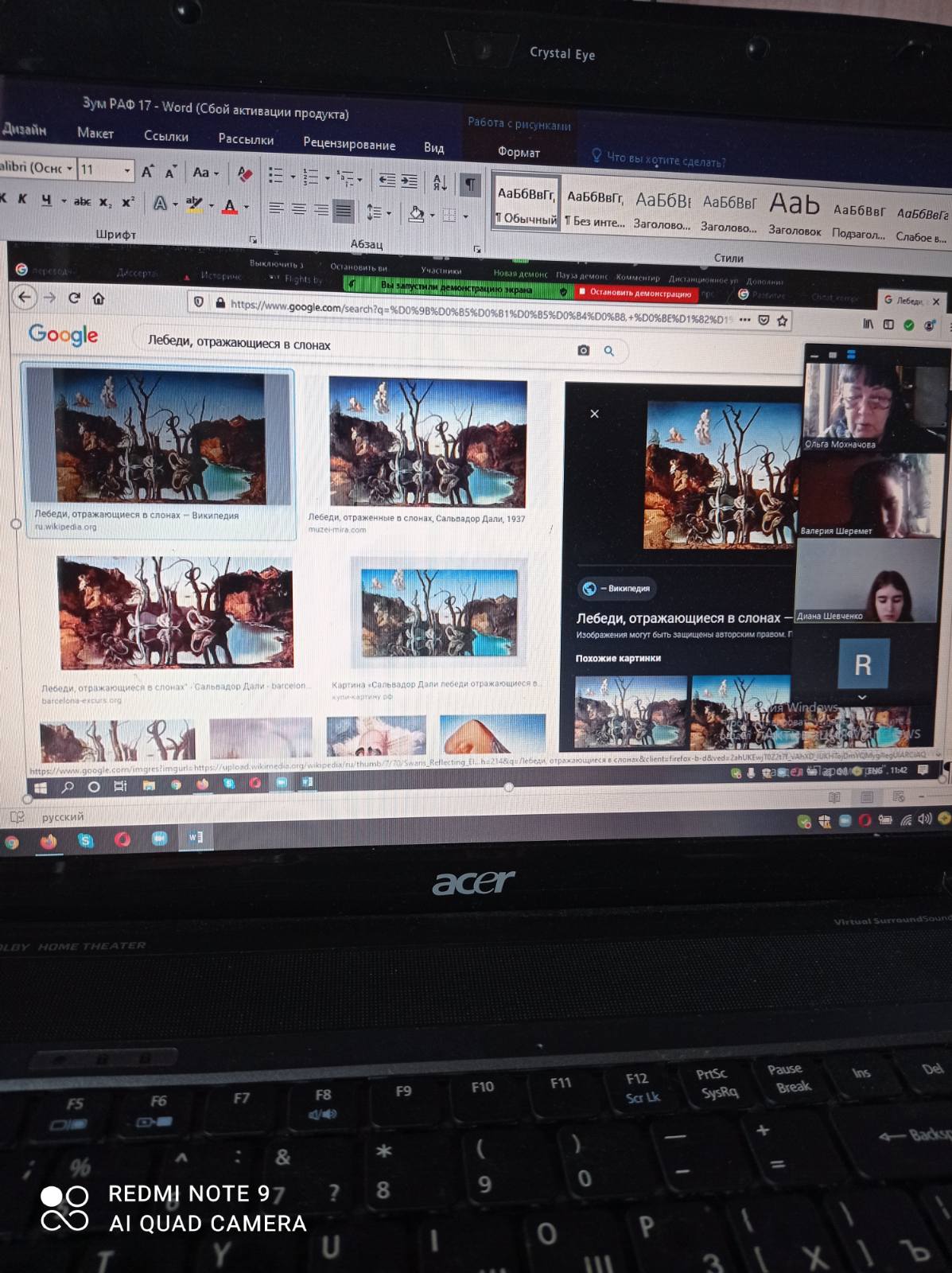Viewport: 952px width, 1273px height.
Task: Decrease font size in Word ribbon
Action: point(170,172)
